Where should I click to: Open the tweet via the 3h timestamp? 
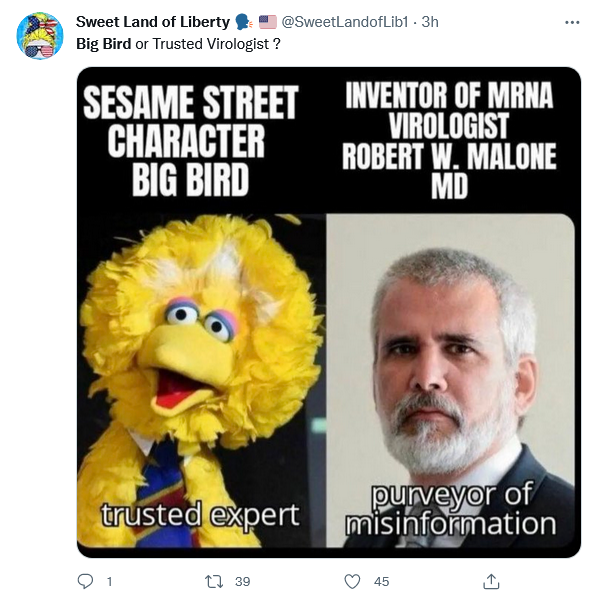430,22
